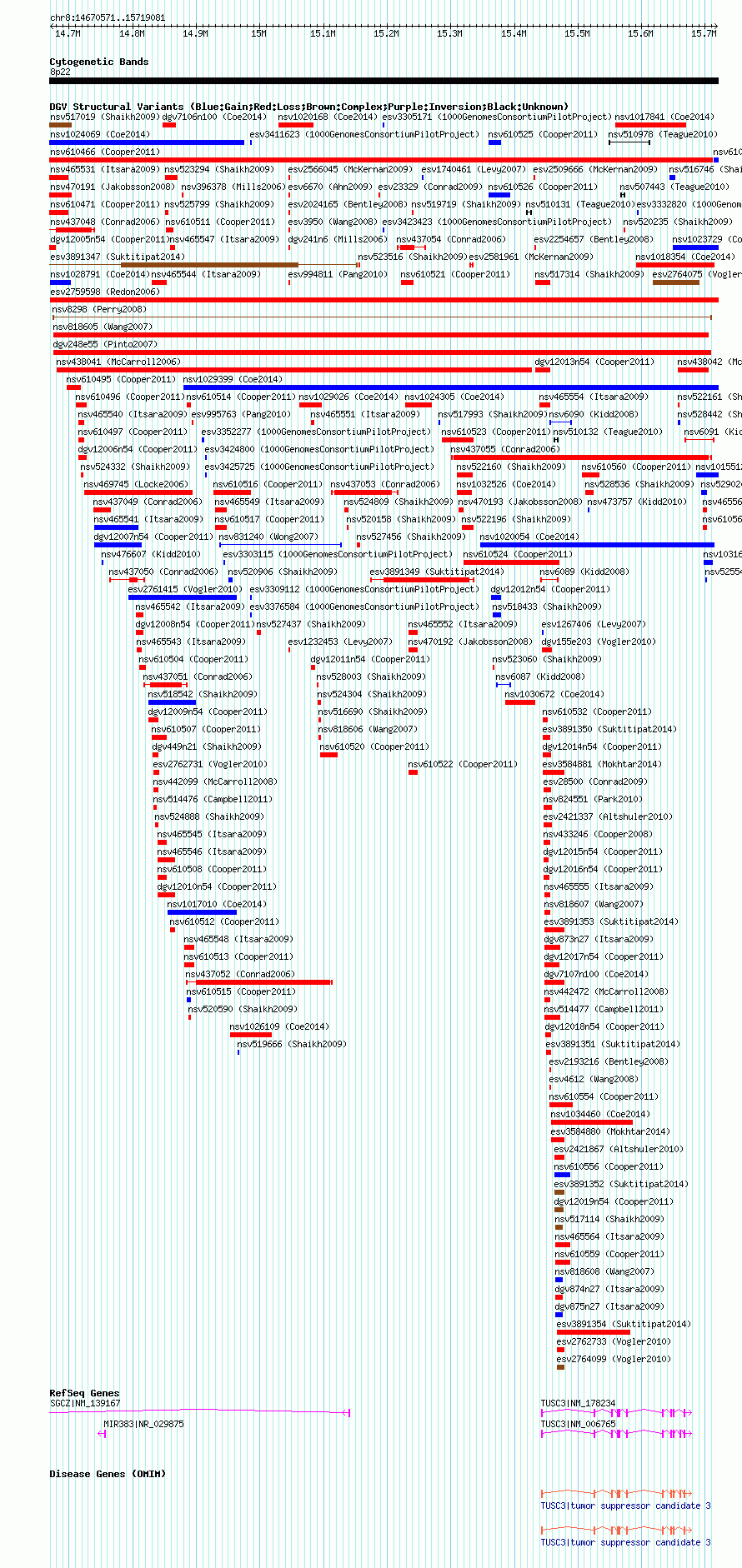
Task: Select nsv437052 (Conrad2006) variant label
Action: click(240, 974)
